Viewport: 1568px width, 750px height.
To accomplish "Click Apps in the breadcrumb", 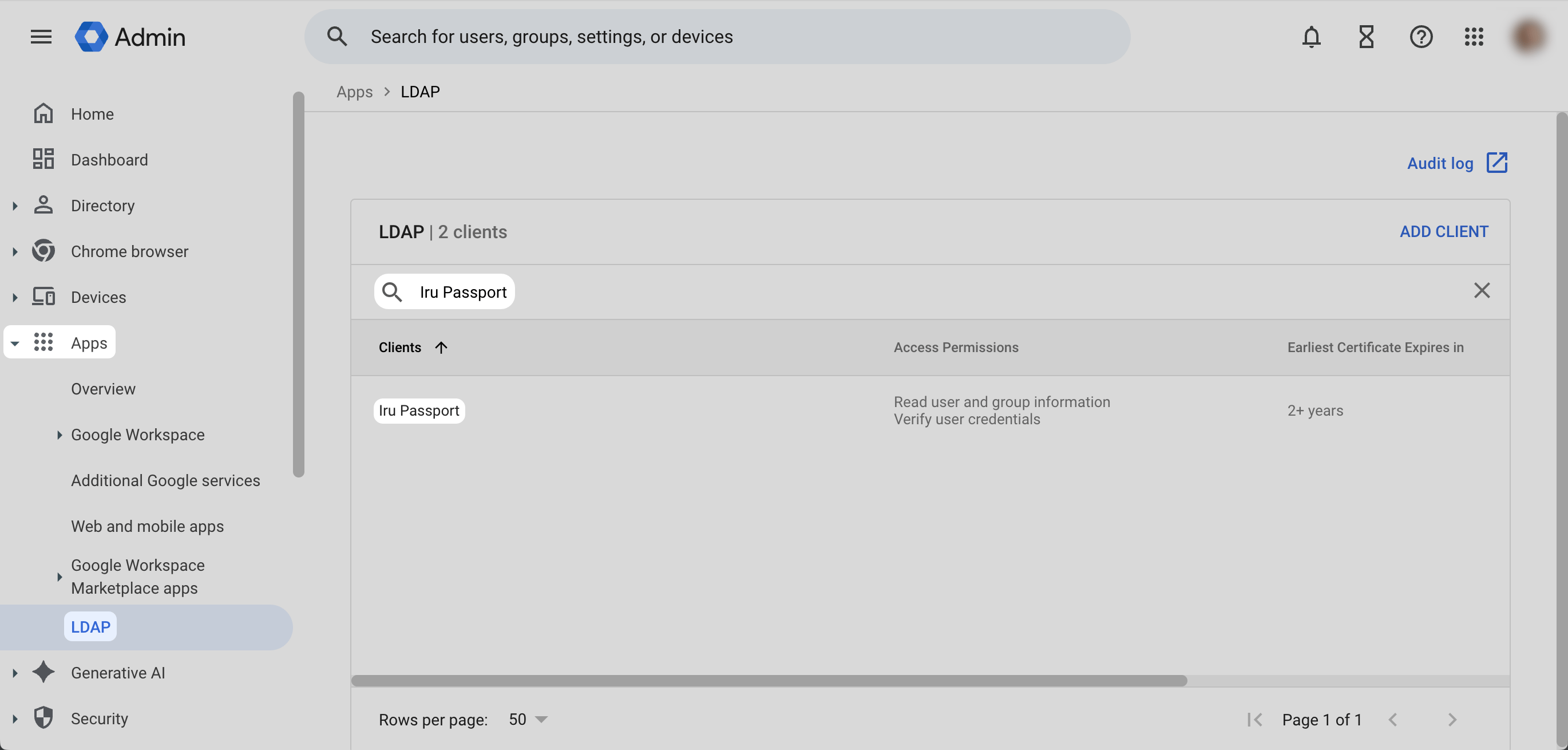I will click(x=354, y=91).
